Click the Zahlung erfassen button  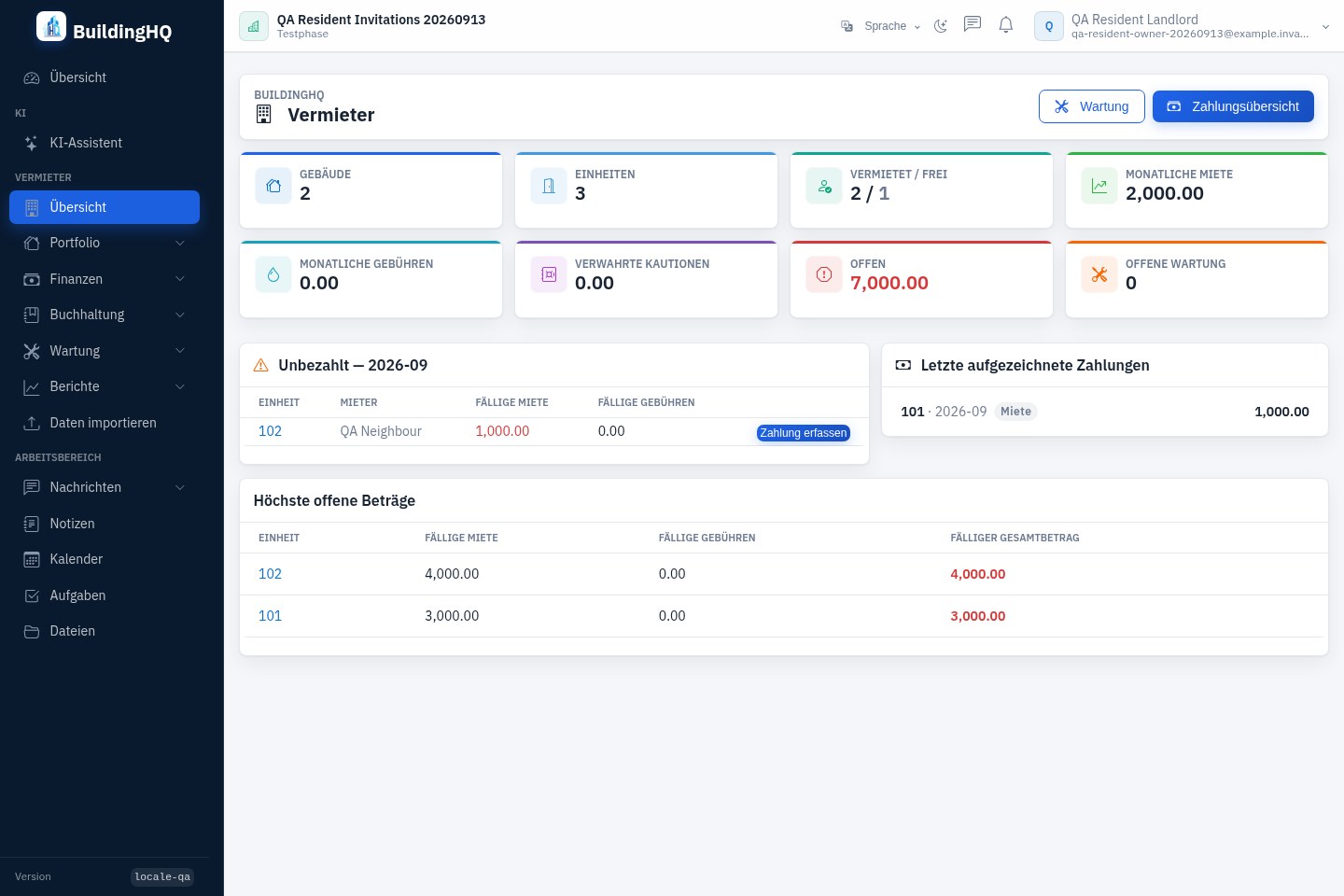point(803,433)
